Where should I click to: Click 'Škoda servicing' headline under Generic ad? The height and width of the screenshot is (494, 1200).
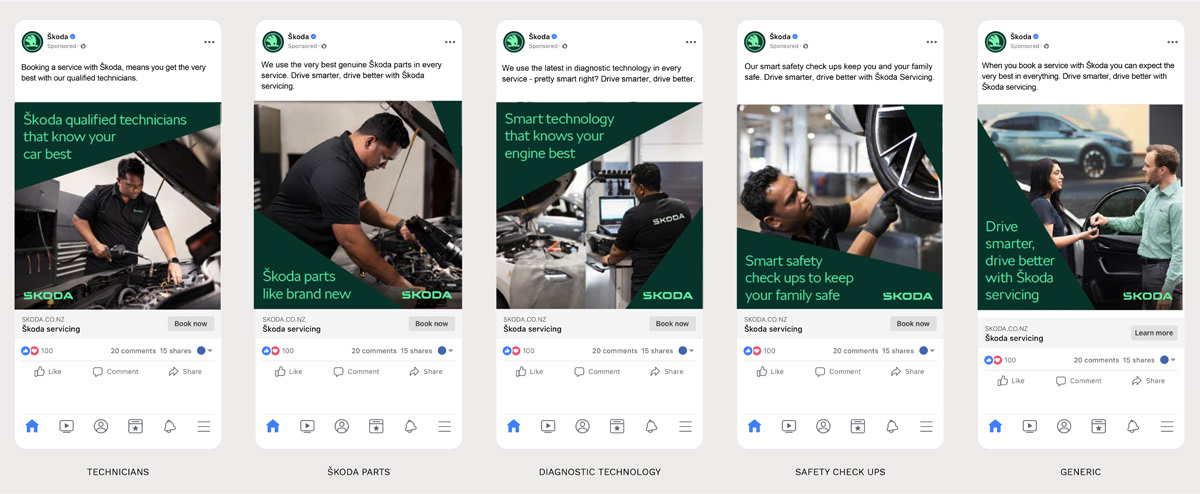pos(1014,338)
